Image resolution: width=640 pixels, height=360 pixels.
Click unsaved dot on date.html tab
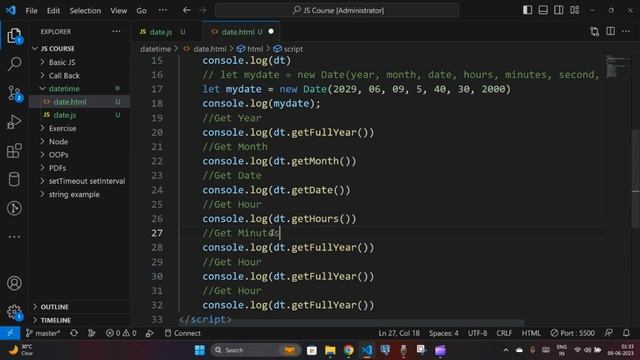271,31
